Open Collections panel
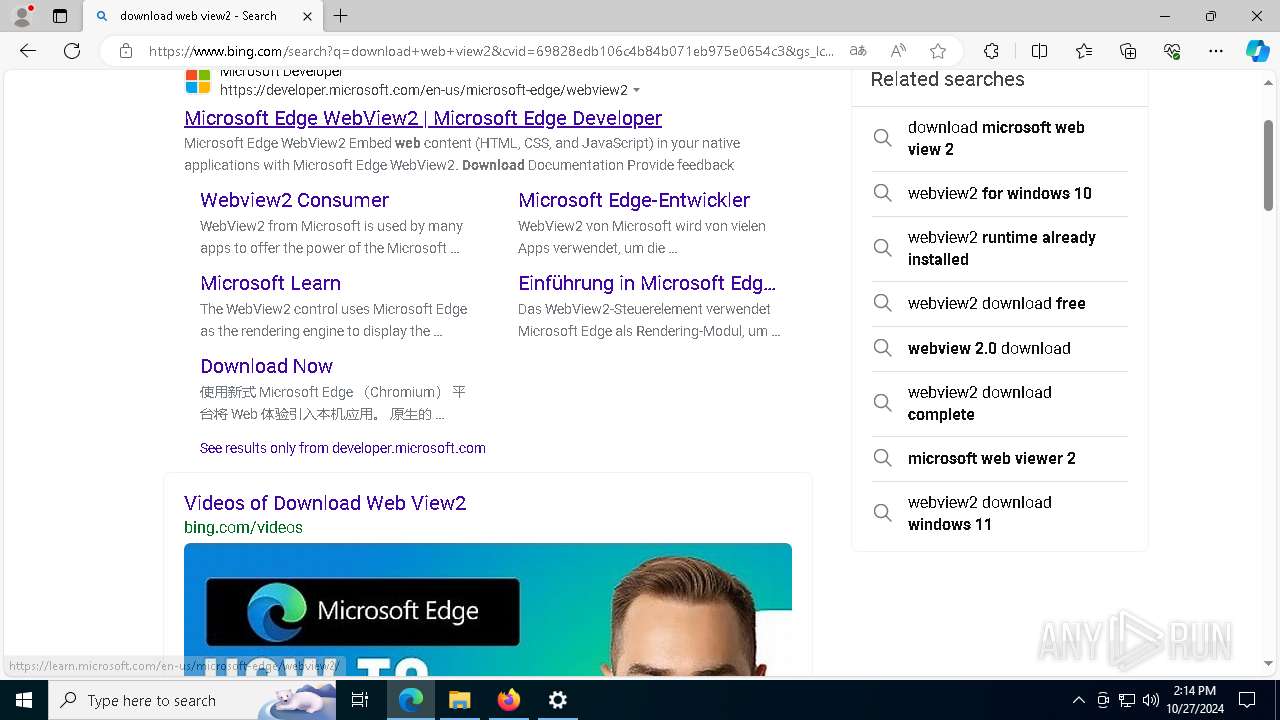 coord(1128,51)
